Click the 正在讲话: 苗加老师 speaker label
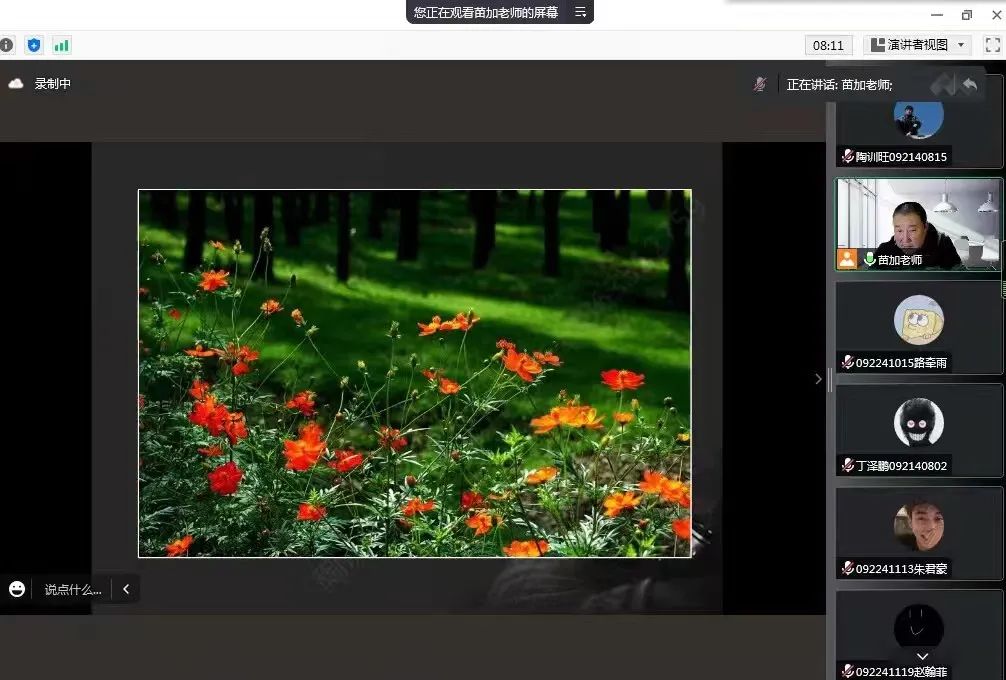This screenshot has height=680, width=1006. (839, 85)
